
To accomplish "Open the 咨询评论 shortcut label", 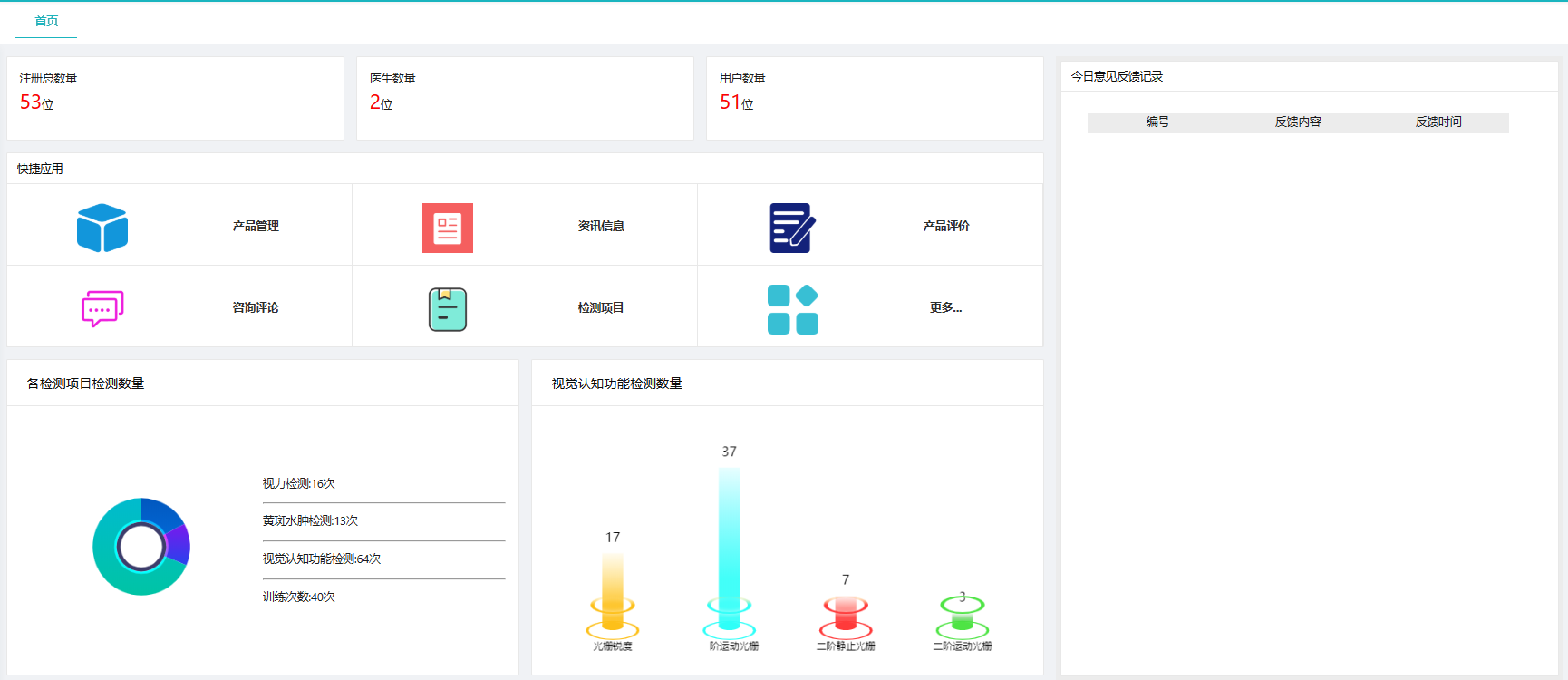I will (256, 307).
